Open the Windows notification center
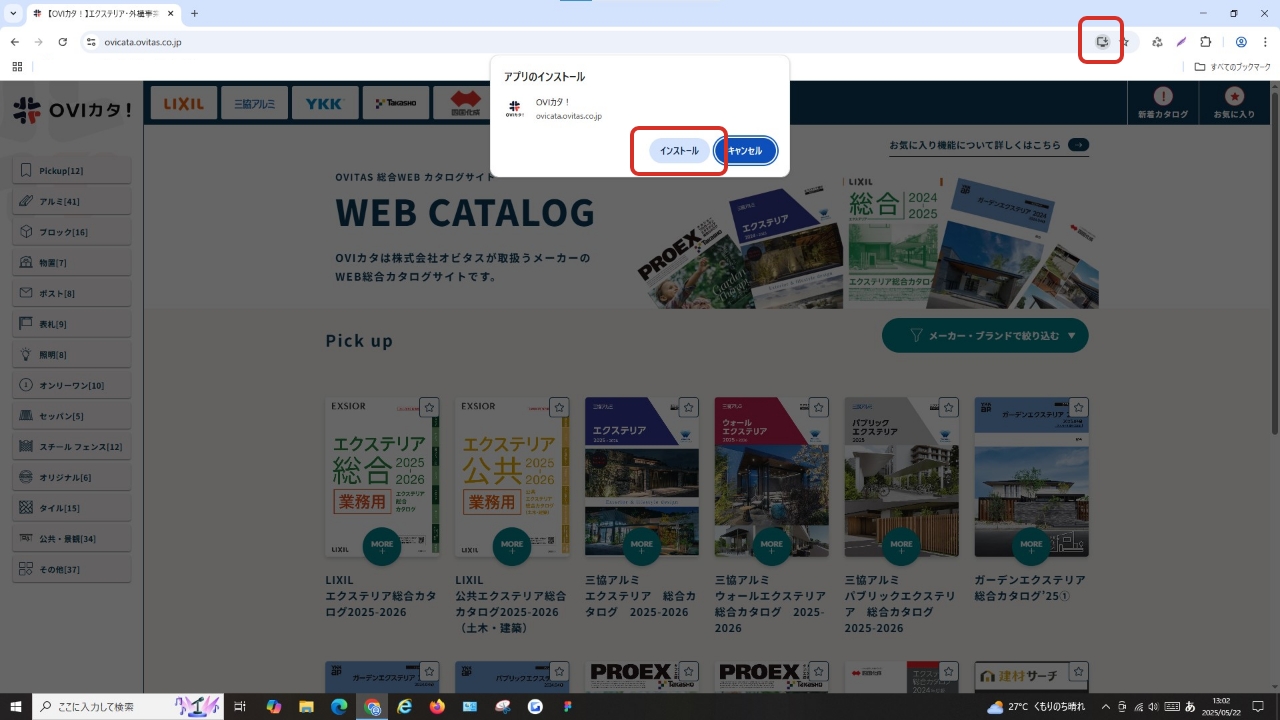Screen dimensions: 1280x720 (x=1259, y=707)
